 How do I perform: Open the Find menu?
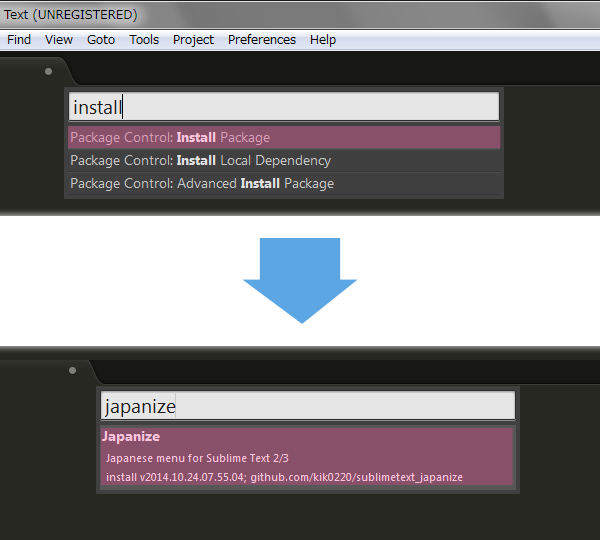tap(19, 40)
